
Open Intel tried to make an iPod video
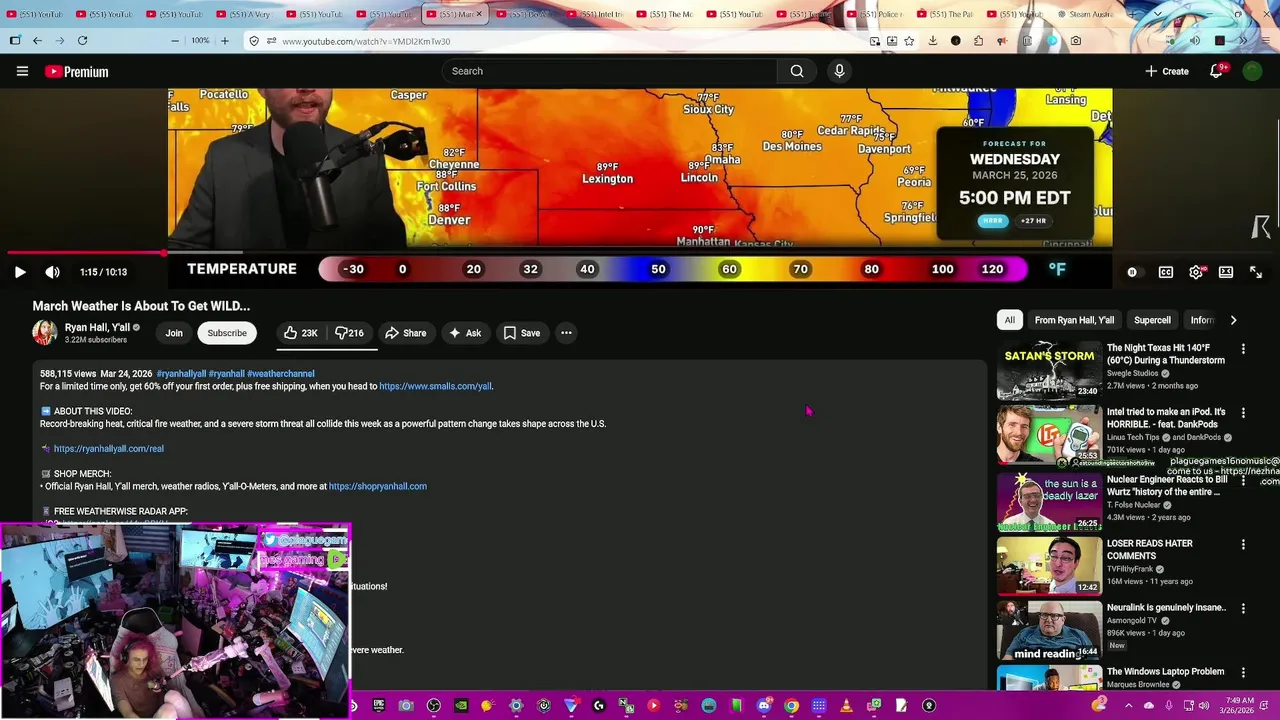[x=1049, y=434]
